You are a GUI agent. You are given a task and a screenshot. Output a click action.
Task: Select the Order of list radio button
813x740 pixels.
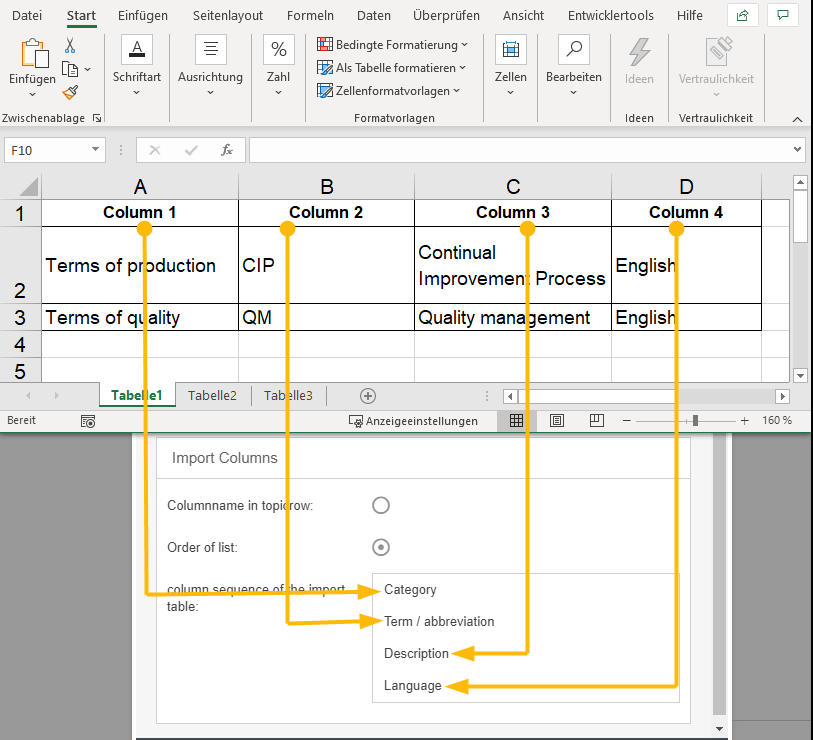coord(380,547)
